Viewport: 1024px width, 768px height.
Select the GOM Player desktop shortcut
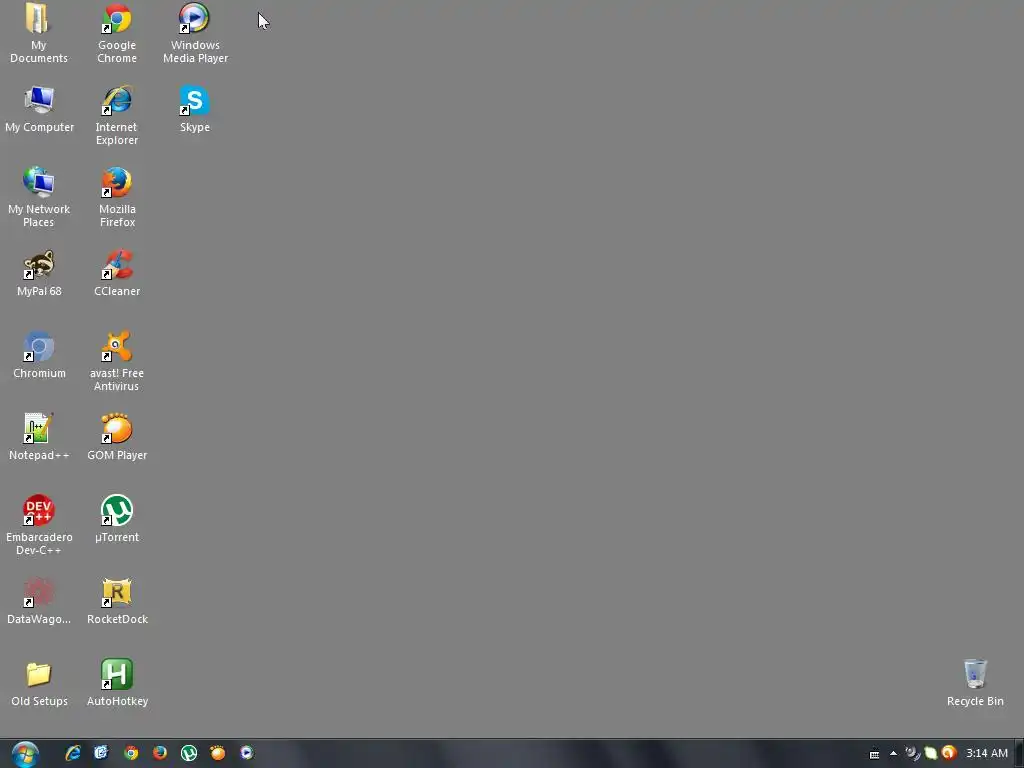click(117, 437)
